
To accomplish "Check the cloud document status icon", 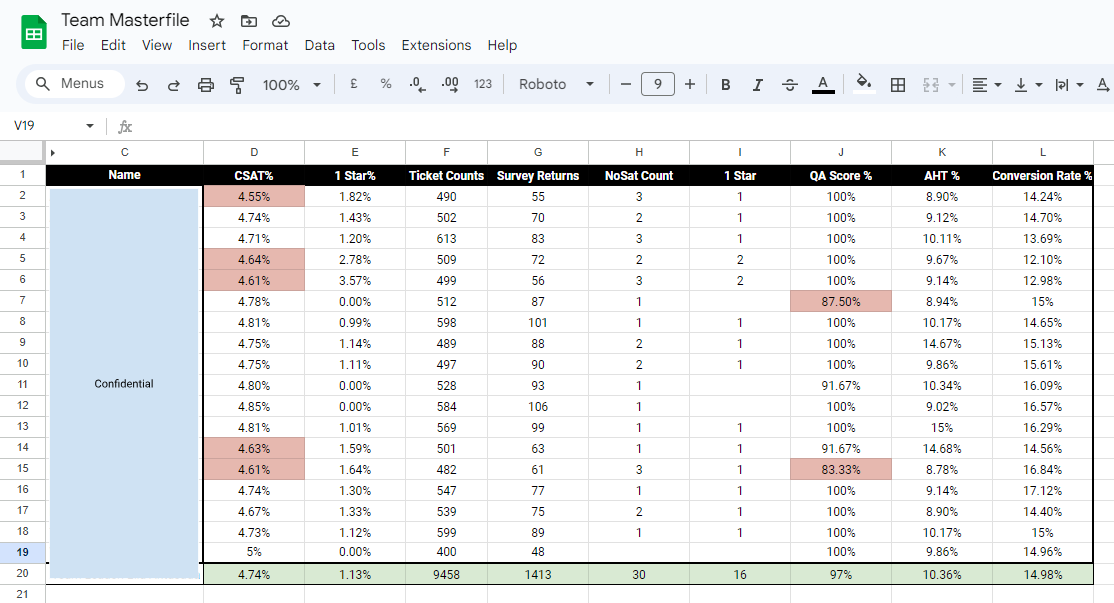I will [281, 21].
